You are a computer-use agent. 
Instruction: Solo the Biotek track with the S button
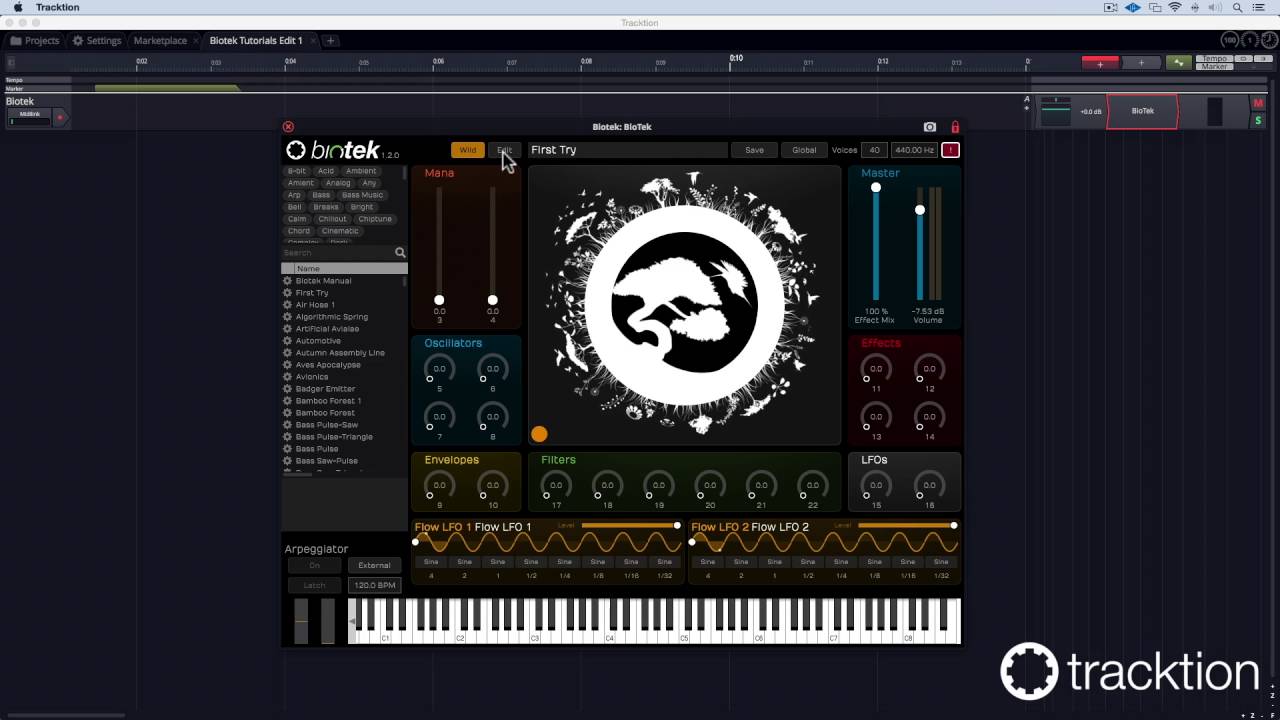click(x=1258, y=120)
